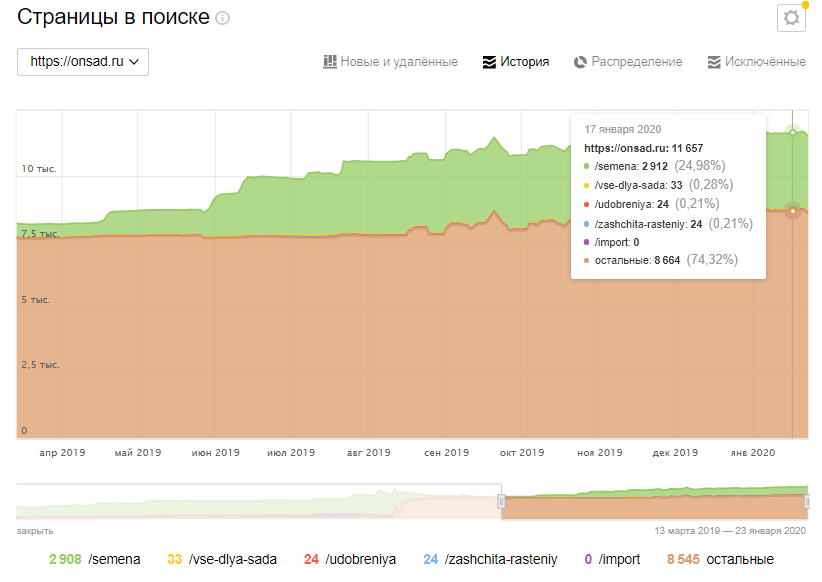
Task: Click the 5 тыс. y-axis label
Action: [36, 300]
